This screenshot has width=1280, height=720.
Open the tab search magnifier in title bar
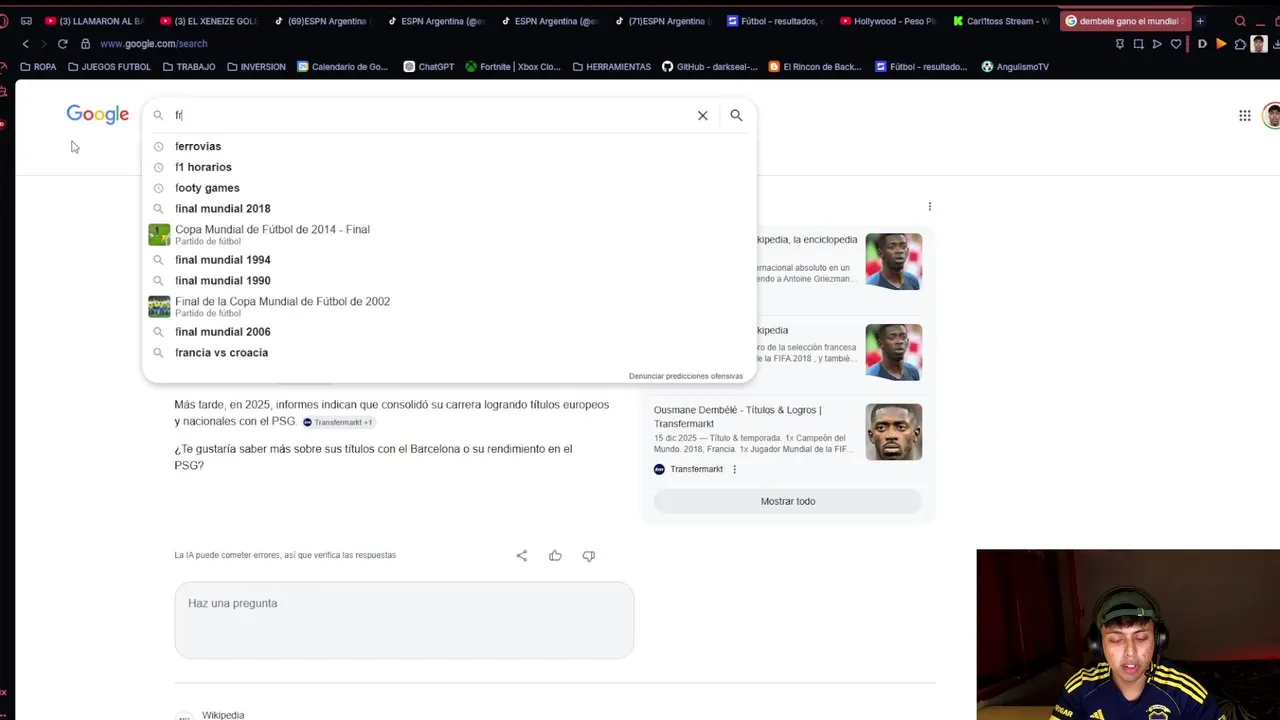tap(1241, 21)
